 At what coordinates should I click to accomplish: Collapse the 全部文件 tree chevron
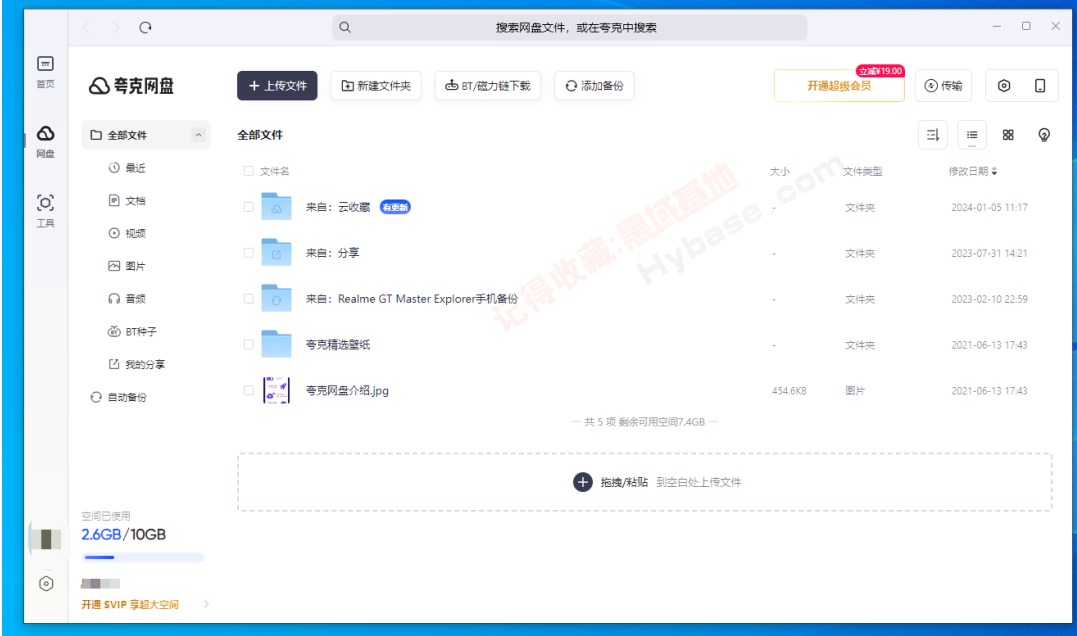click(x=199, y=135)
